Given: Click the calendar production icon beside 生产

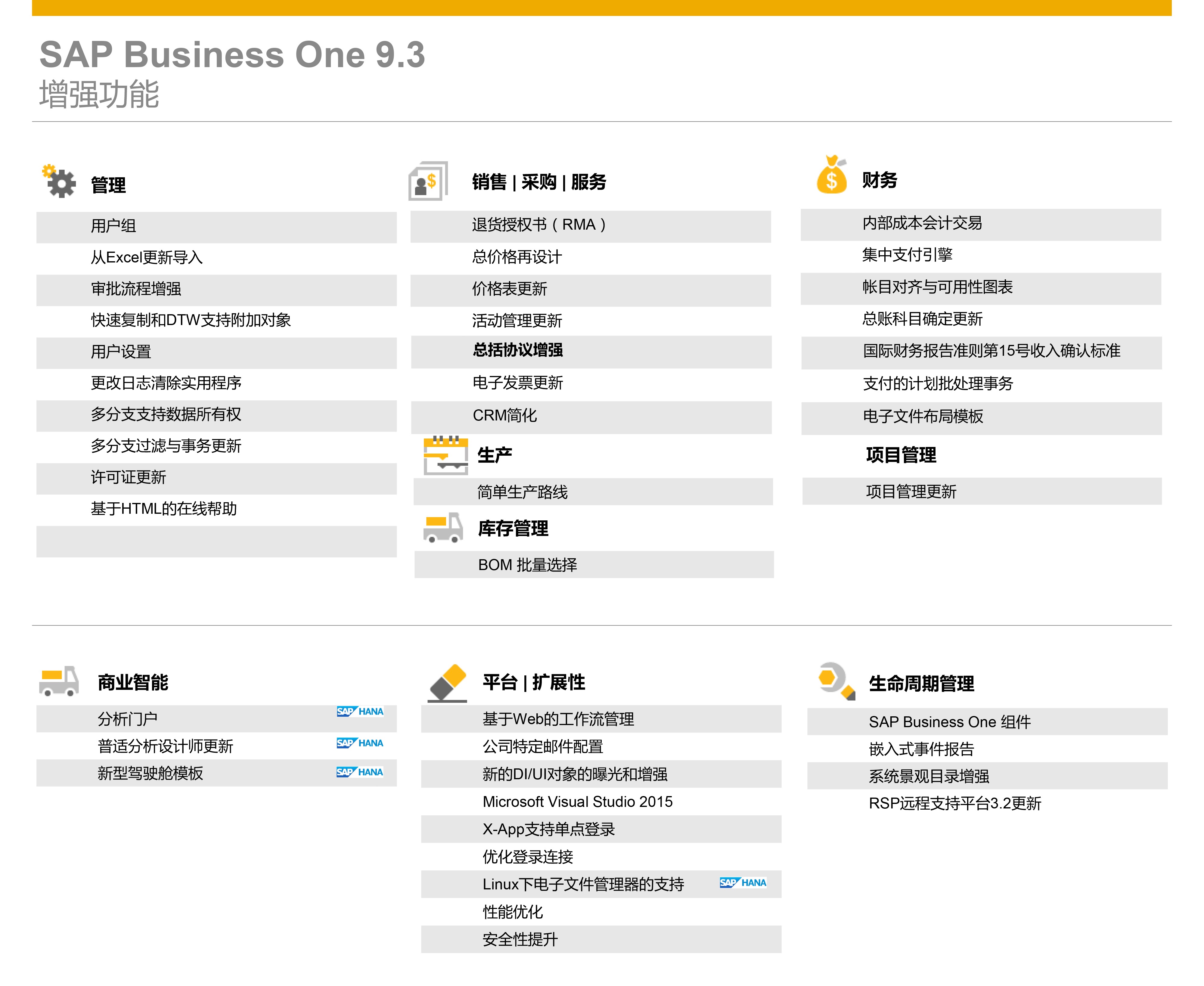Looking at the screenshot, I should point(446,455).
